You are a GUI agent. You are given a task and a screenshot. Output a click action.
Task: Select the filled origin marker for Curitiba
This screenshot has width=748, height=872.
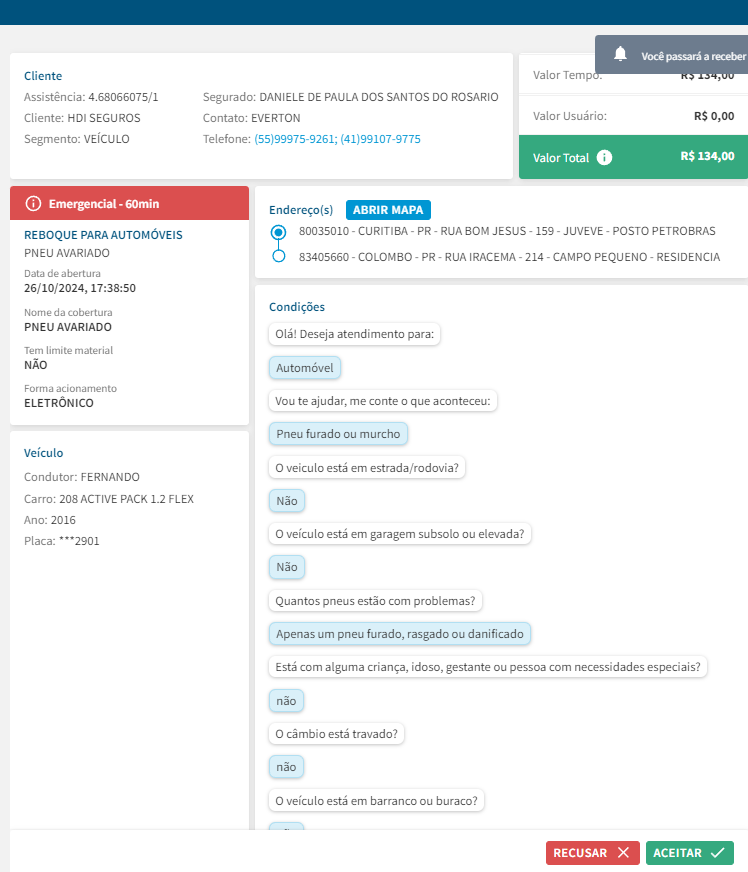point(279,233)
